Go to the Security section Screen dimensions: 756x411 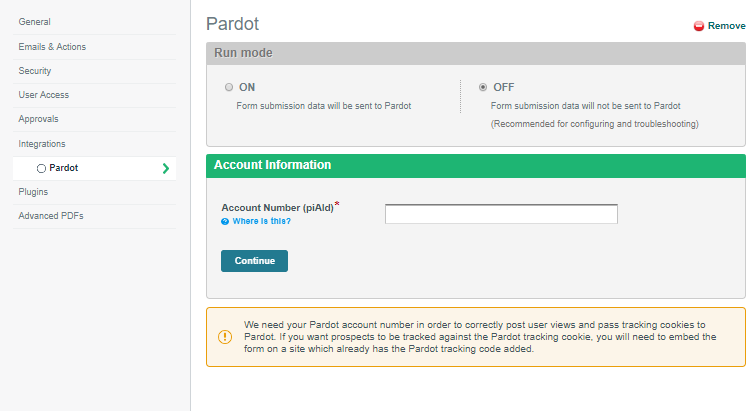tap(35, 71)
